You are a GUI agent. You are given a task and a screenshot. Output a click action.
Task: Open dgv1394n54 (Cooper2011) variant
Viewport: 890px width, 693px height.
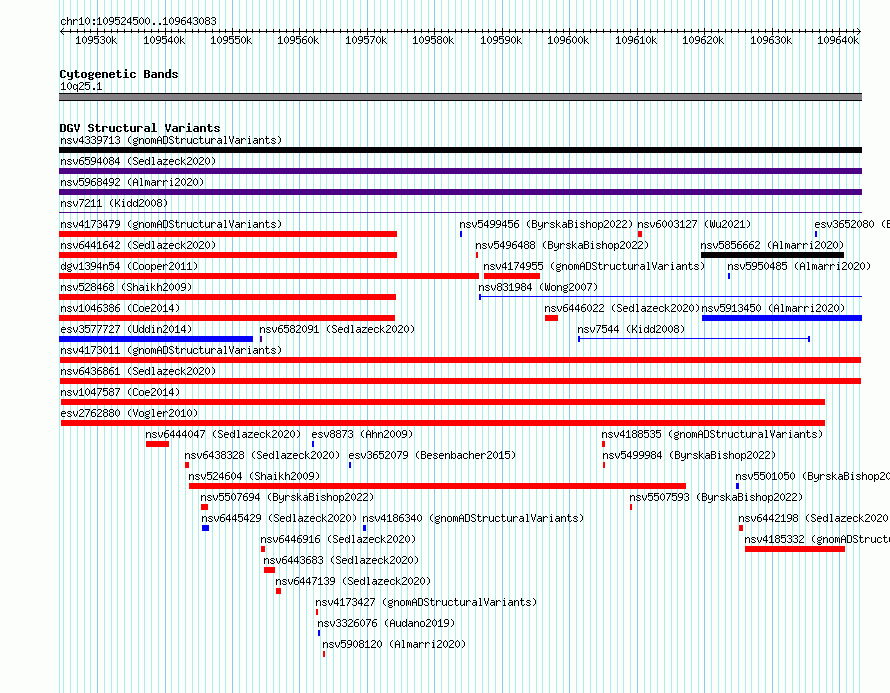point(129,266)
